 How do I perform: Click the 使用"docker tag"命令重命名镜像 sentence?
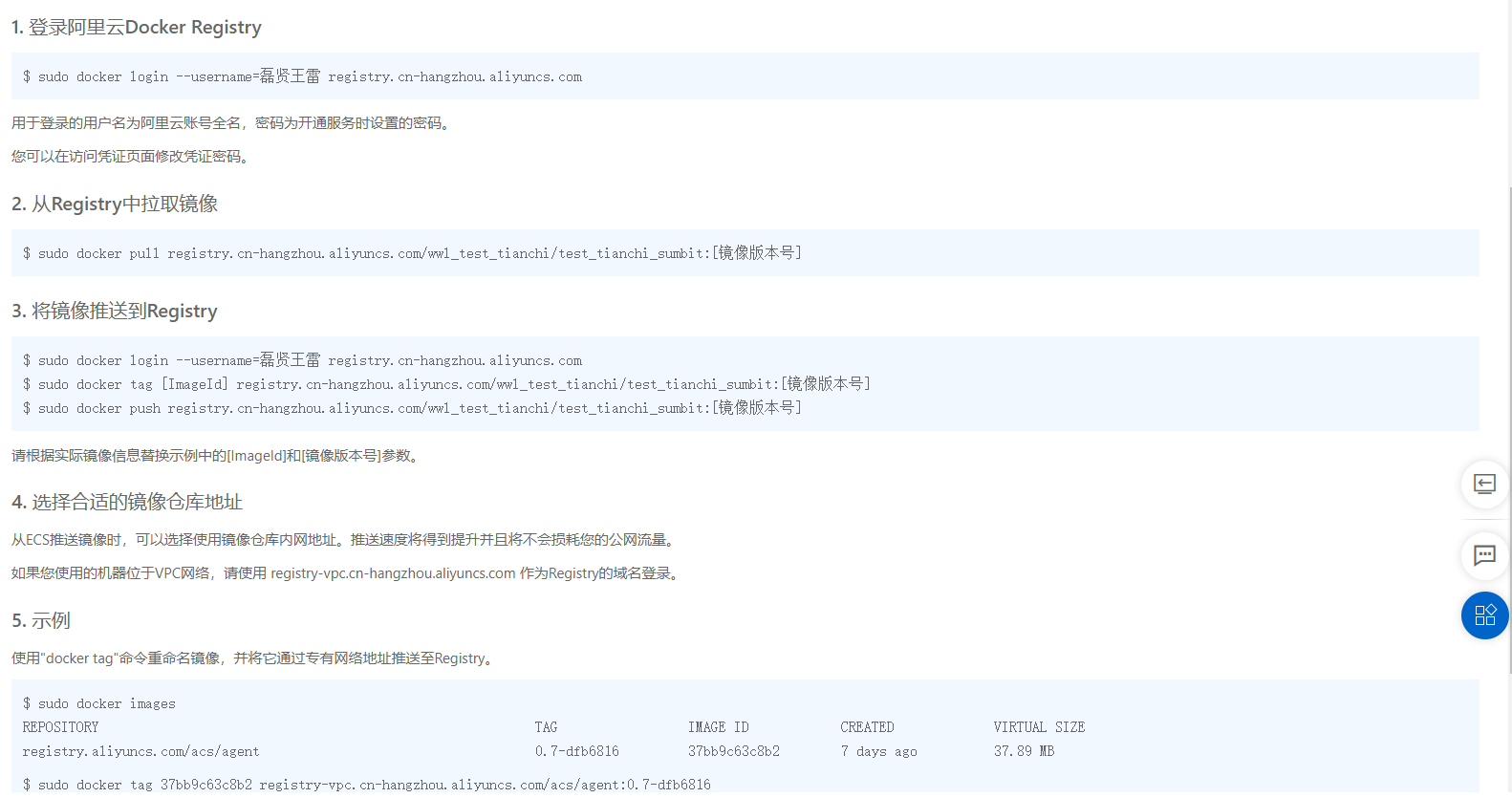(x=254, y=658)
